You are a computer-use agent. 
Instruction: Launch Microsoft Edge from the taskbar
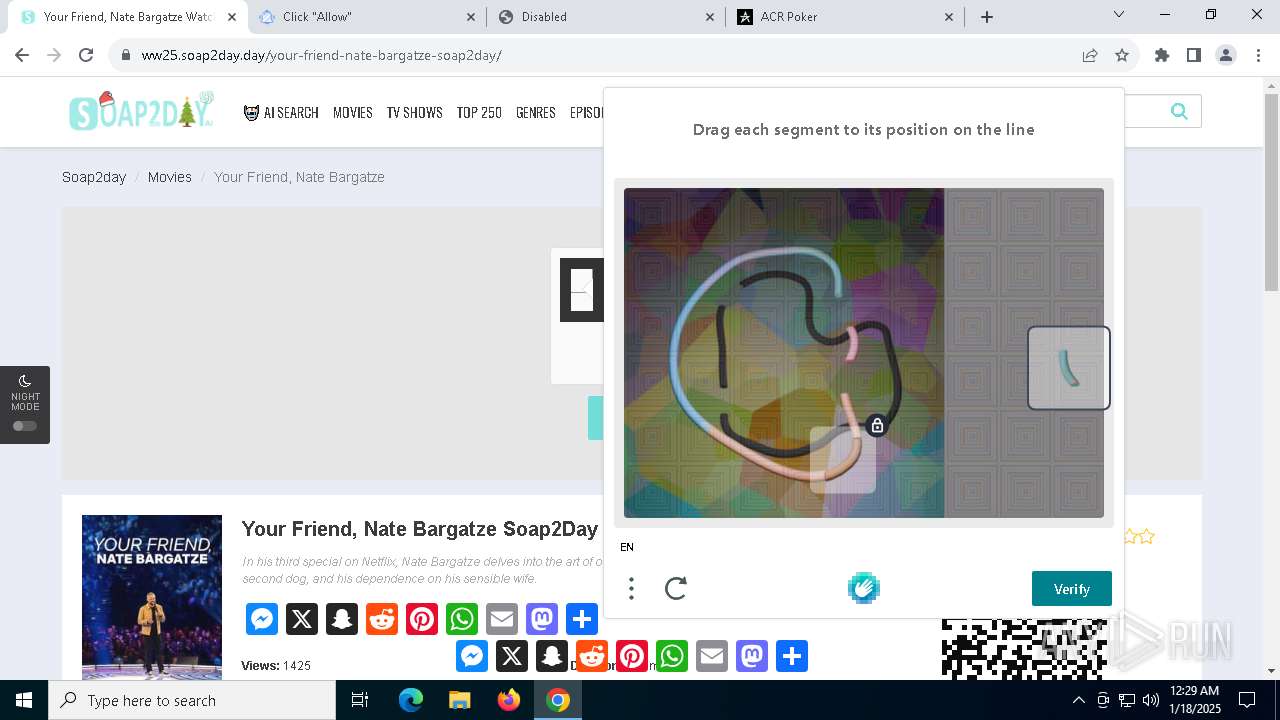411,700
